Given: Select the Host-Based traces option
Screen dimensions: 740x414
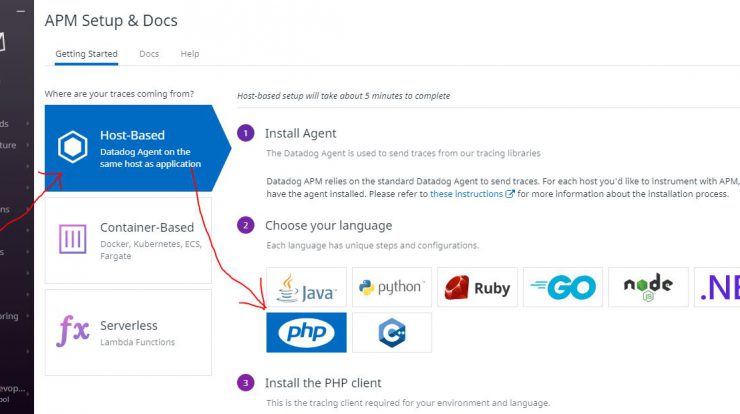Looking at the screenshot, I should click(x=137, y=148).
